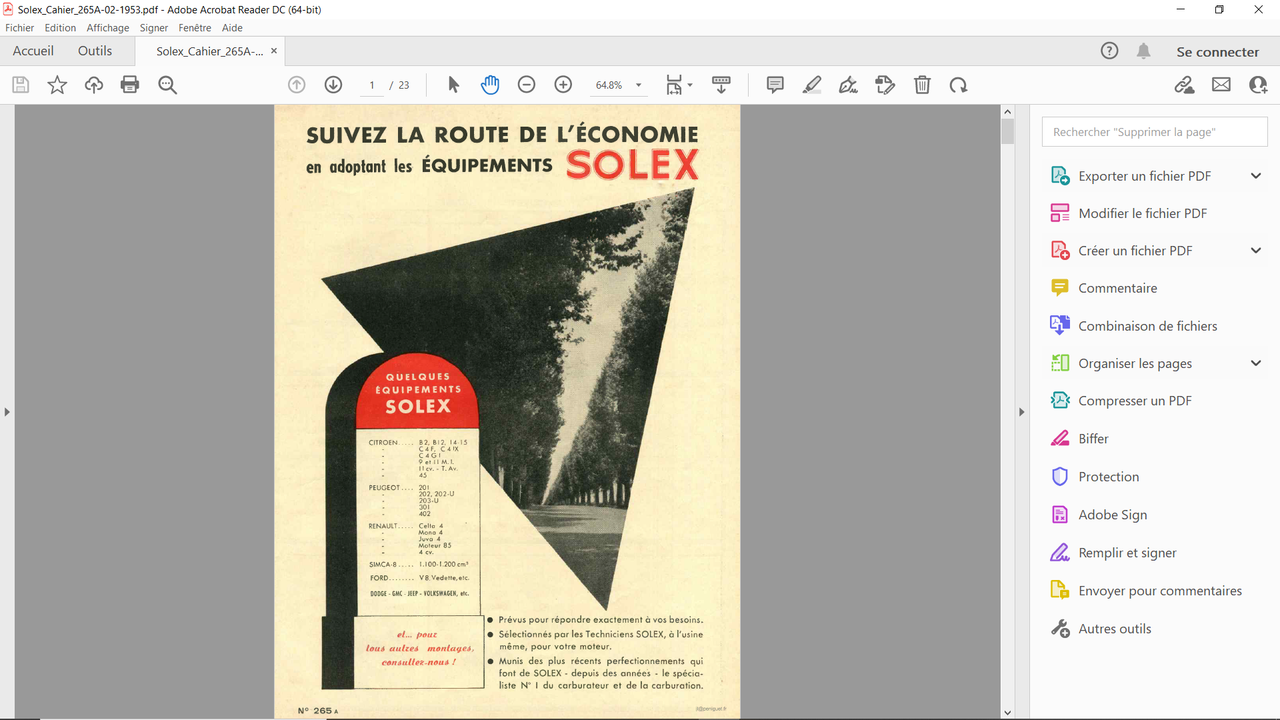Open the search text magnifier
Viewport: 1280px width, 720px height.
point(167,85)
